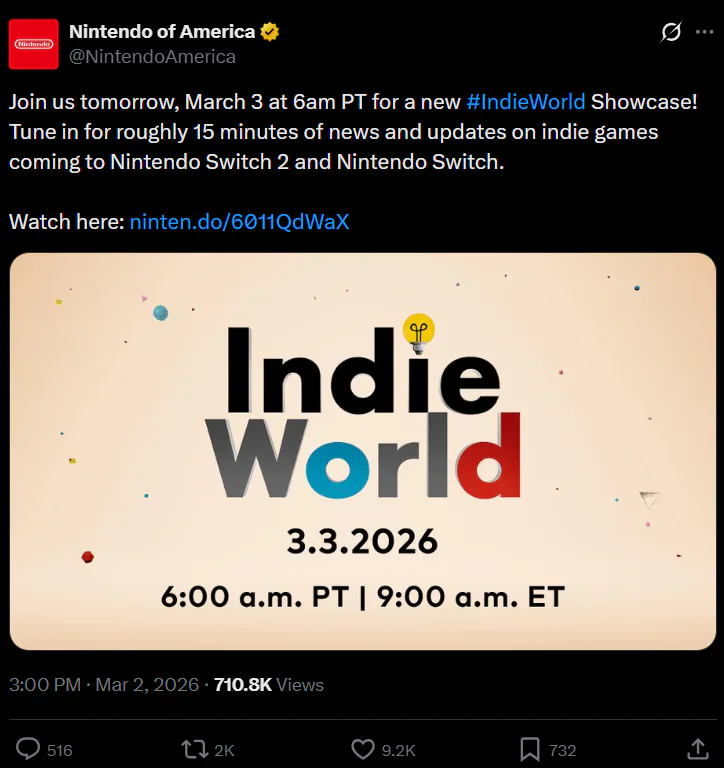Follow the ninten.do/6011QdWaX link

[x=239, y=221]
